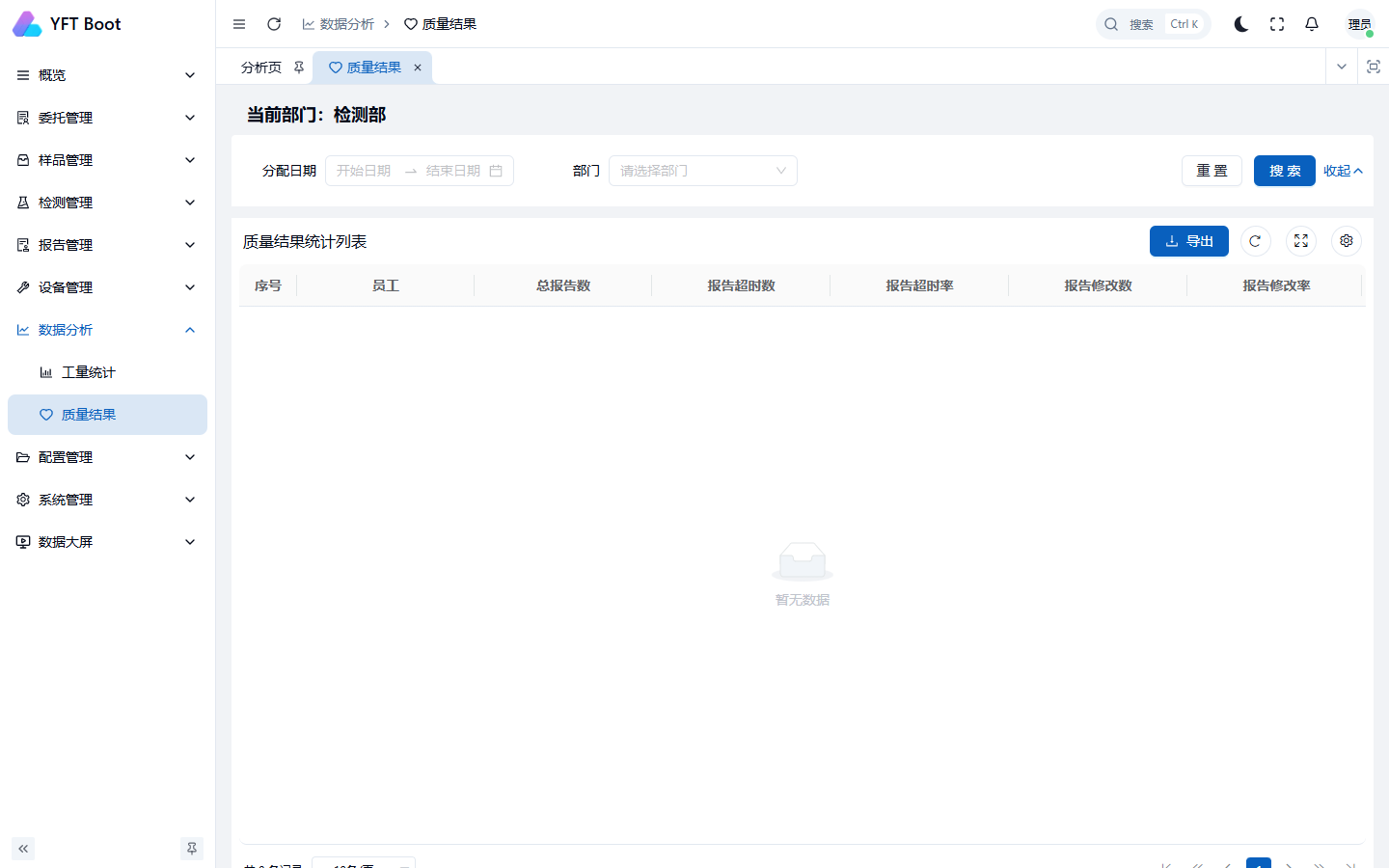Expand the 数据大屏 sidebar menu
Image resolution: width=1389 pixels, height=868 pixels.
coord(107,542)
